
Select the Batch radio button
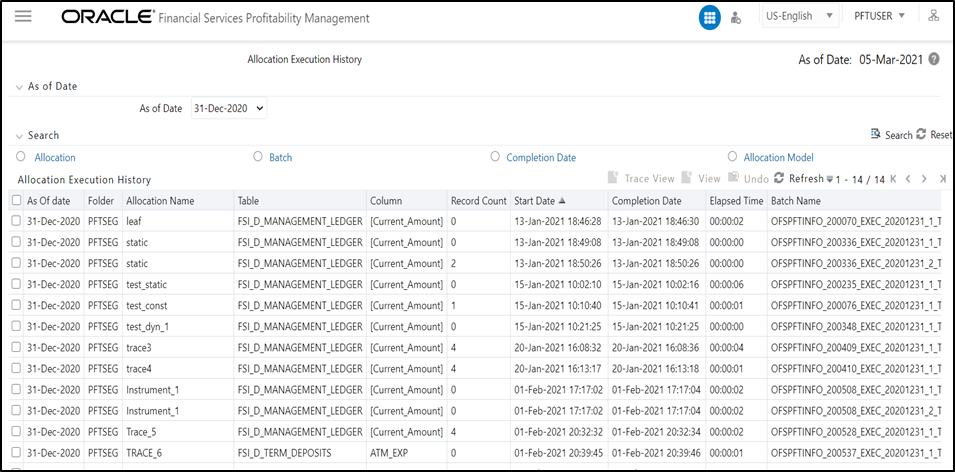coord(258,157)
